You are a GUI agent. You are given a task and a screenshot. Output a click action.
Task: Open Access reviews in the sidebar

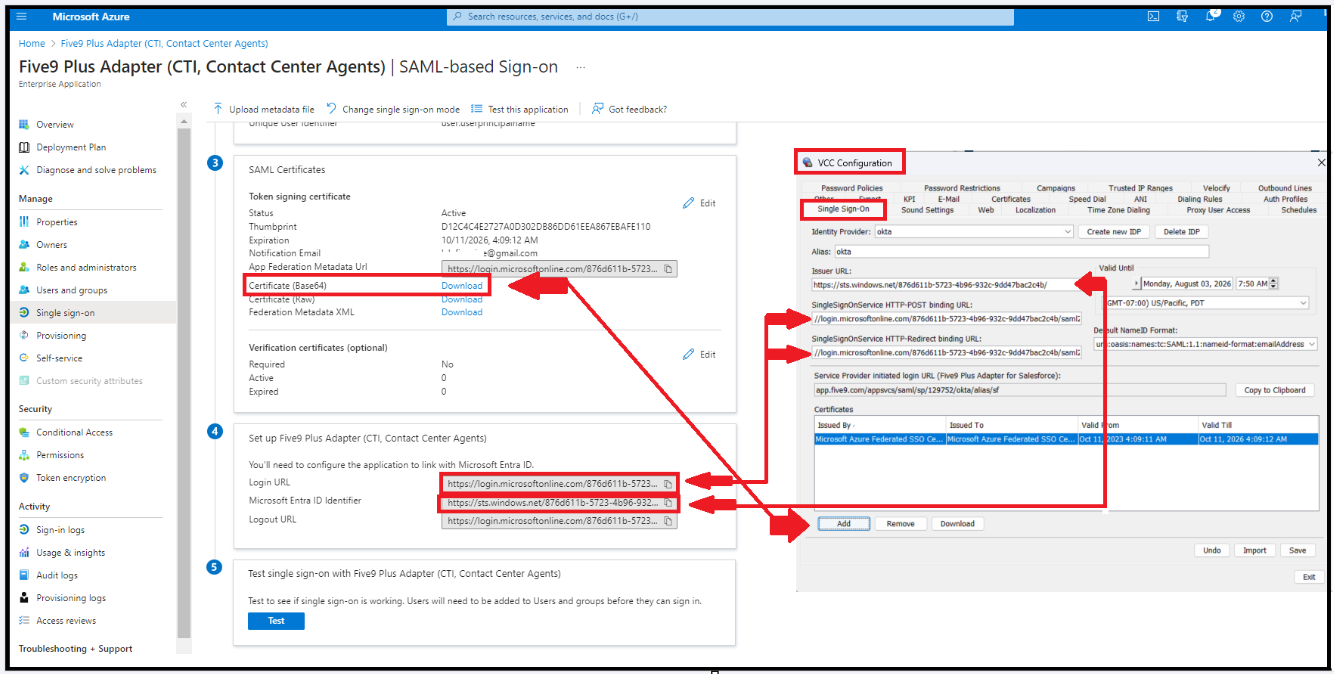(x=66, y=621)
